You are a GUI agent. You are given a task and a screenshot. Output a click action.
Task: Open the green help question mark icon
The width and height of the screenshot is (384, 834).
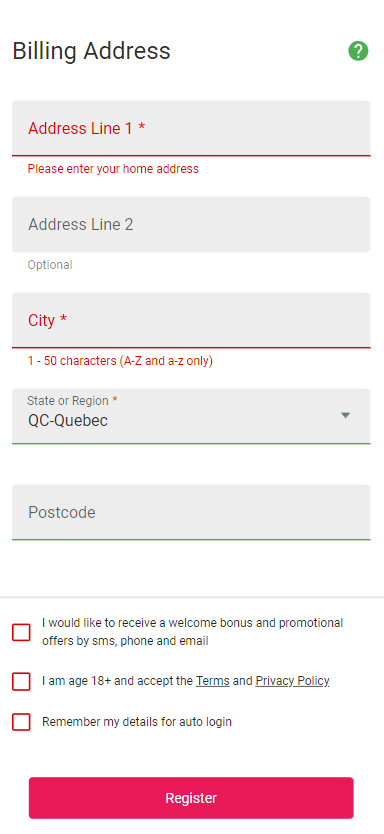coord(358,51)
